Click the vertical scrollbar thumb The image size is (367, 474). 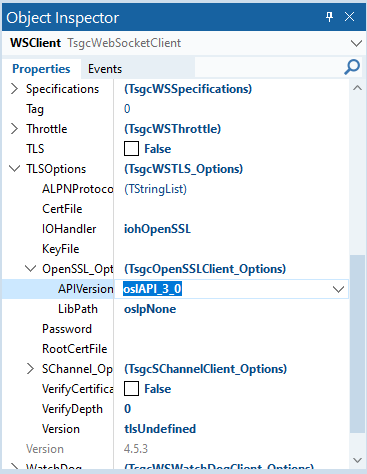357,344
